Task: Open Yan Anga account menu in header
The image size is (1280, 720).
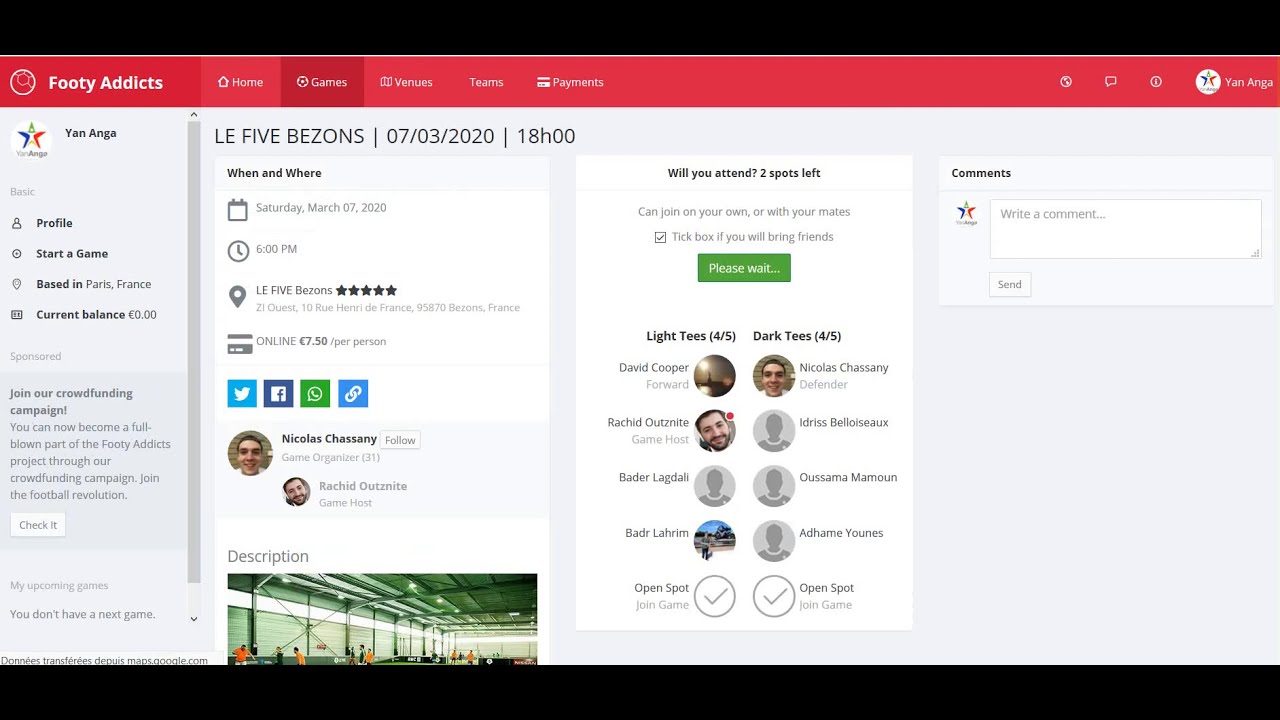Action: tap(1235, 82)
